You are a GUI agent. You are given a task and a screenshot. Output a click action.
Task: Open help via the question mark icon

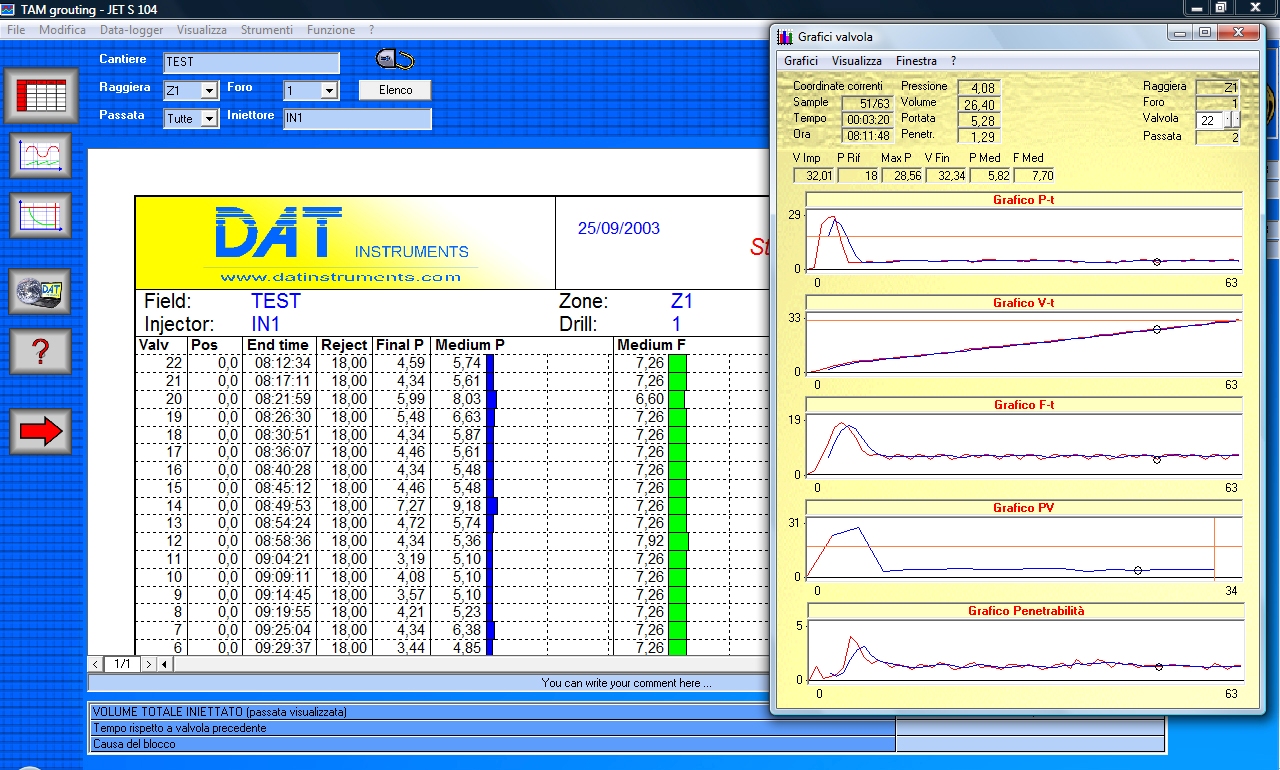tap(42, 351)
